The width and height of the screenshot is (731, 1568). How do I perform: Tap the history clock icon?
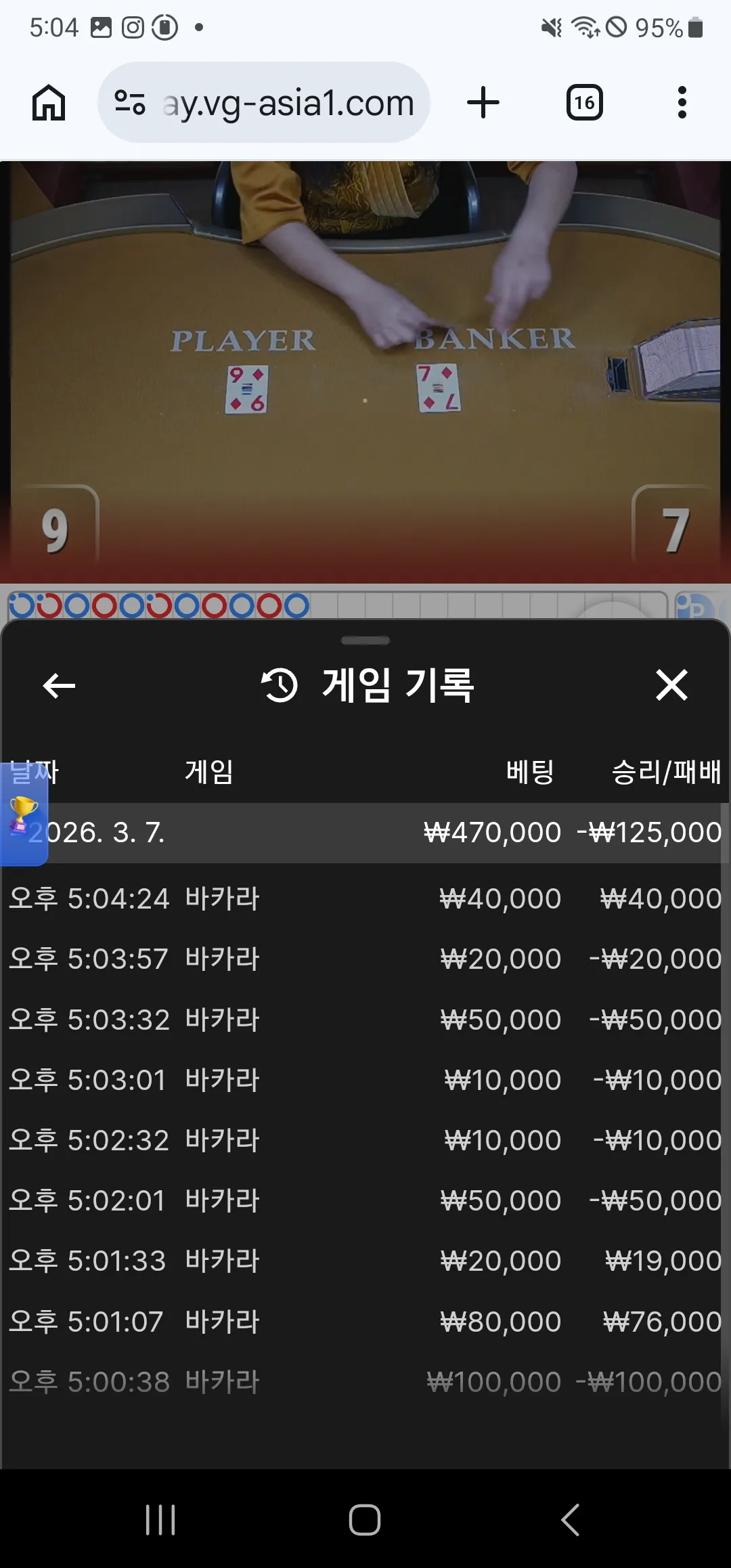tap(280, 685)
